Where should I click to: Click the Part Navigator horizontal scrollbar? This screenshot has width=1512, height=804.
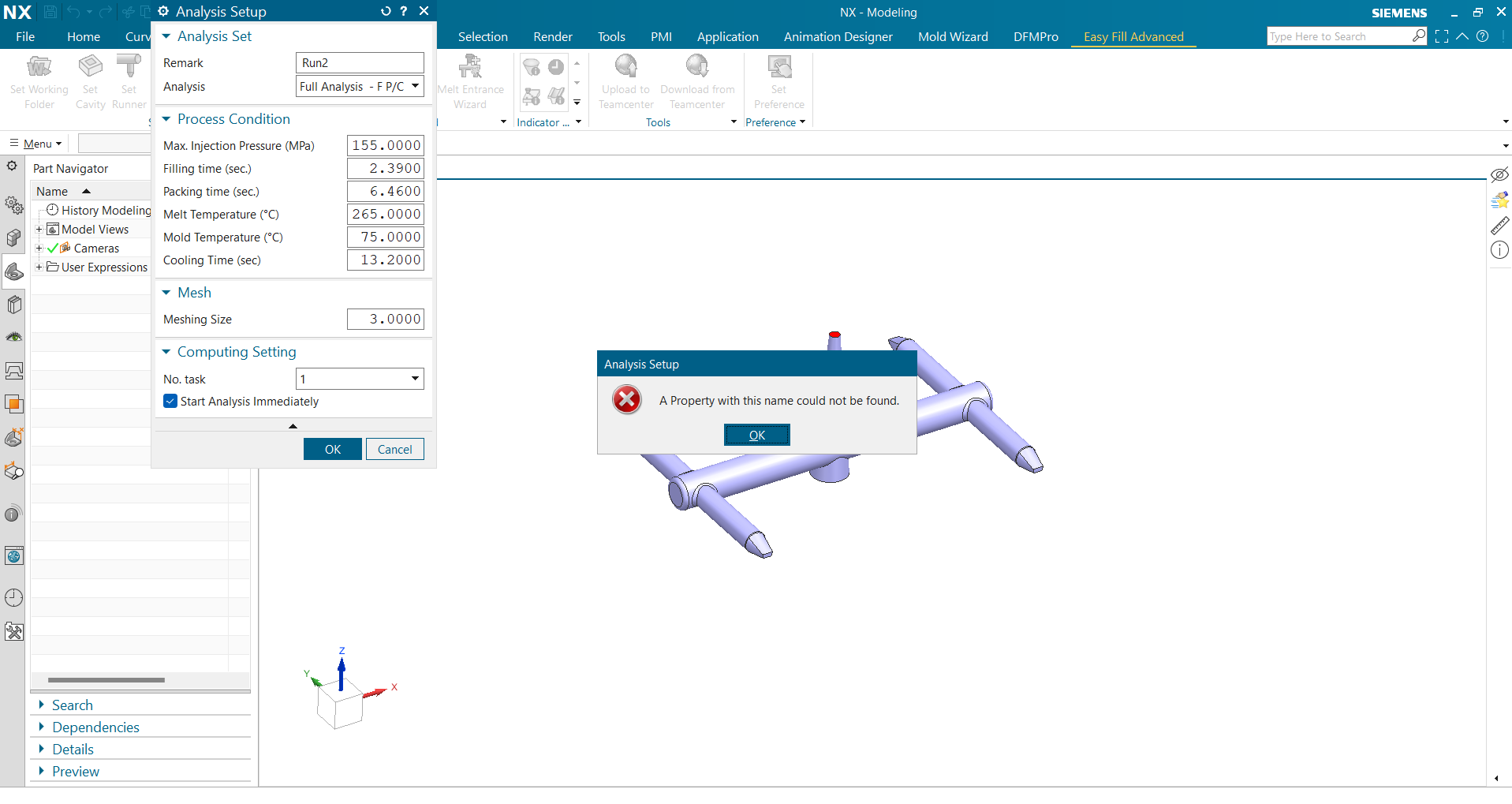106,679
